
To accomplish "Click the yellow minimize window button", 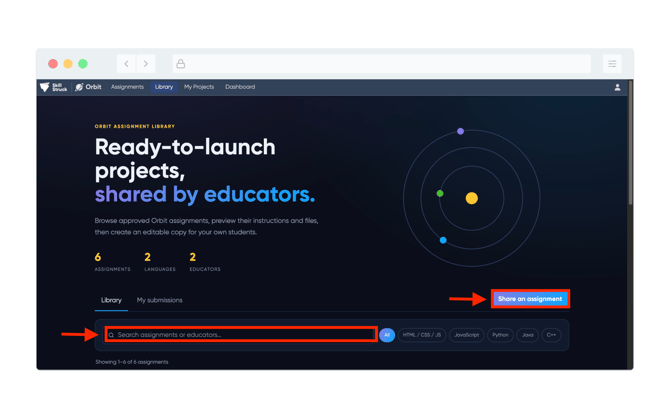I will pyautogui.click(x=68, y=64).
